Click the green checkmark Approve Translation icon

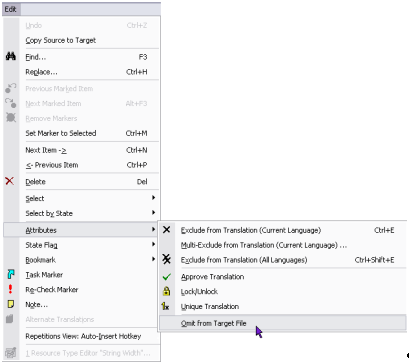pyautogui.click(x=167, y=277)
